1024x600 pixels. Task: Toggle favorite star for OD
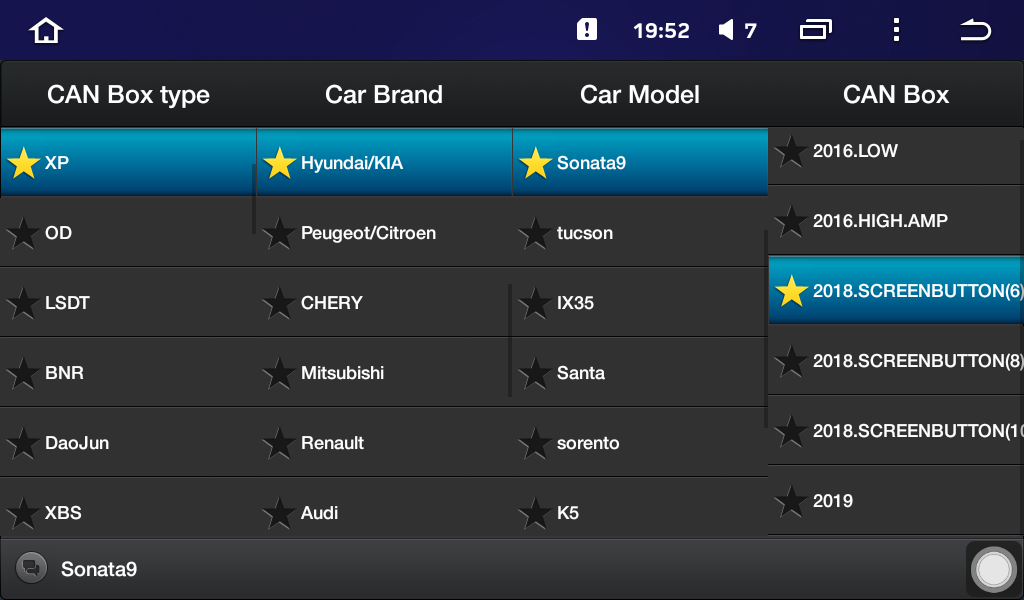pyautogui.click(x=23, y=234)
